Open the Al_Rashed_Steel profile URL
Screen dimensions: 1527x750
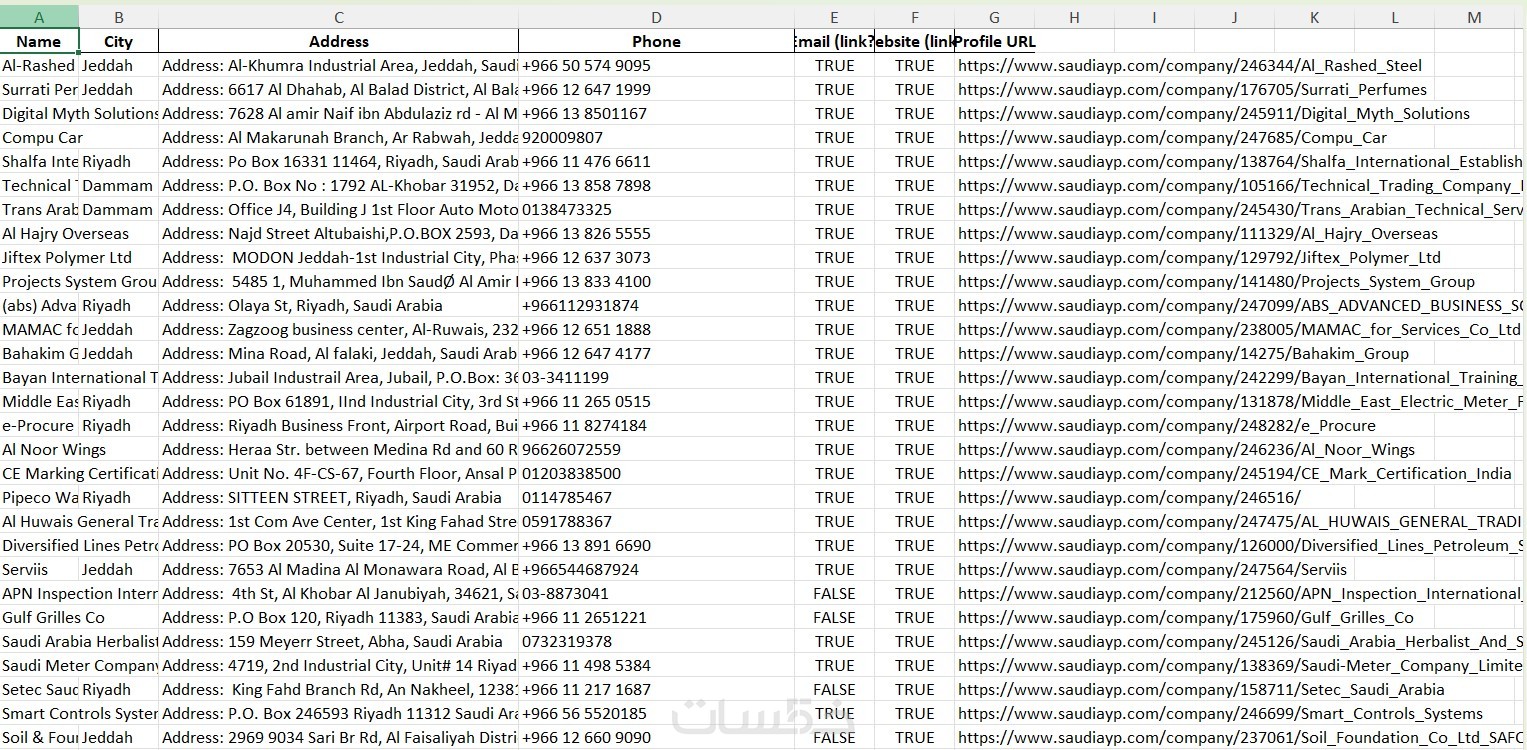[x=1189, y=65]
